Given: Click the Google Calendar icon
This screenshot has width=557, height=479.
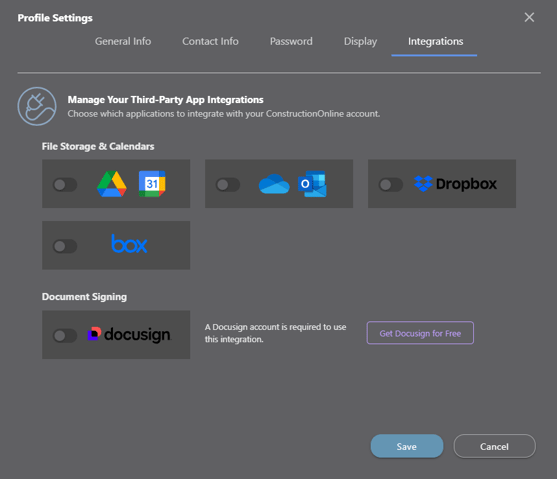Looking at the screenshot, I should 152,184.
